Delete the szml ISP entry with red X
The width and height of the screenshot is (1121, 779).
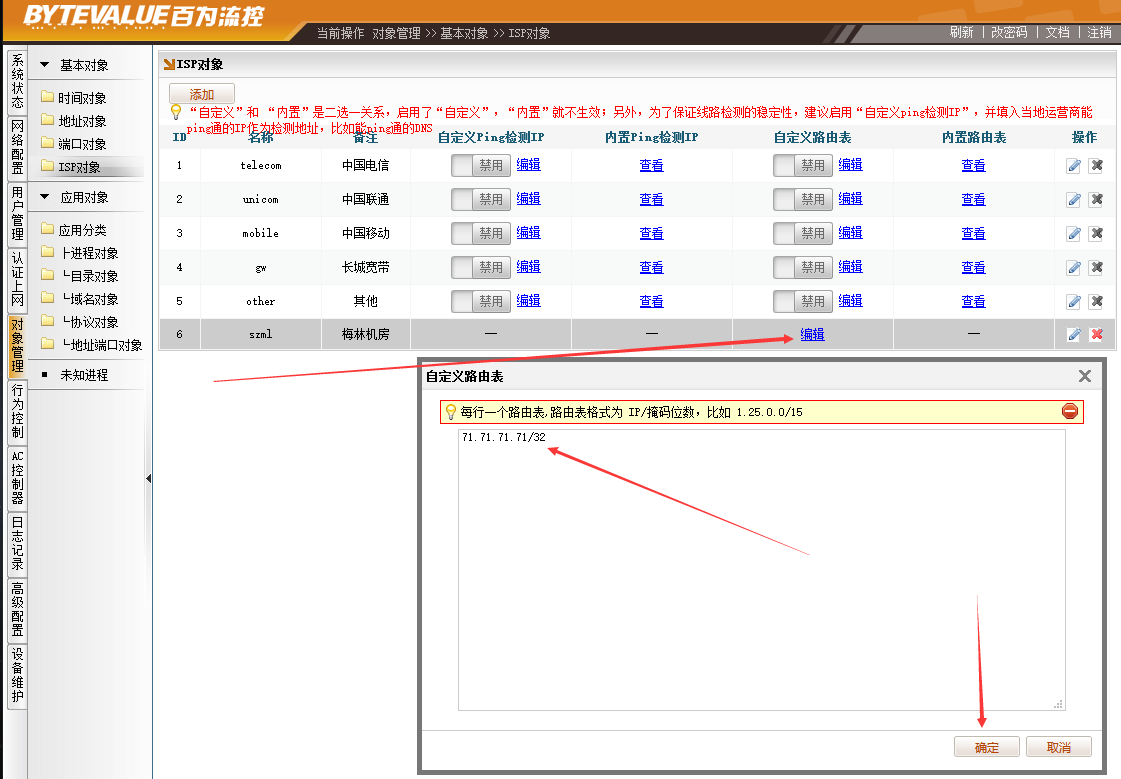pos(1096,335)
